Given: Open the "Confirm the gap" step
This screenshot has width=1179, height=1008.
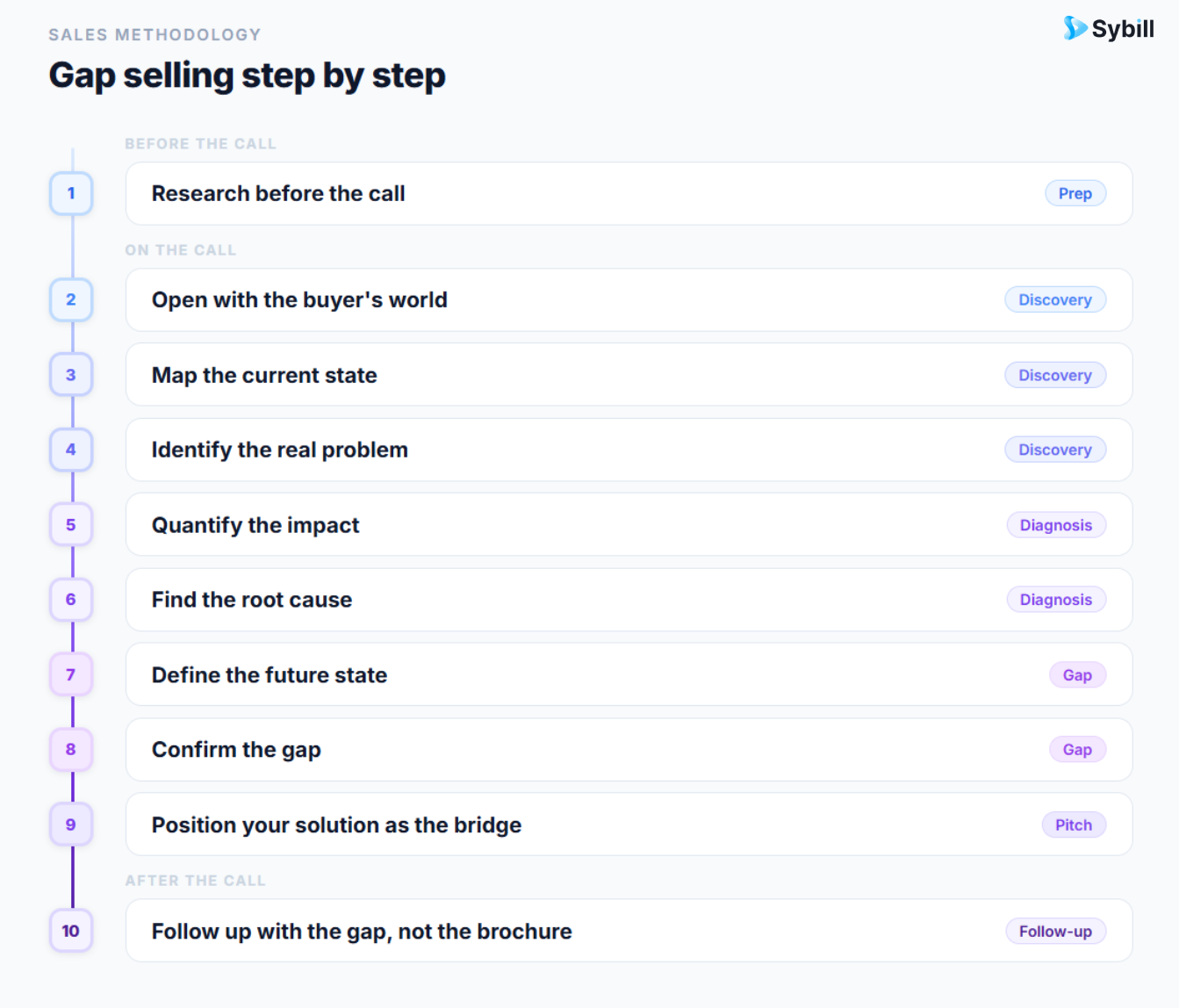Looking at the screenshot, I should (x=629, y=750).
